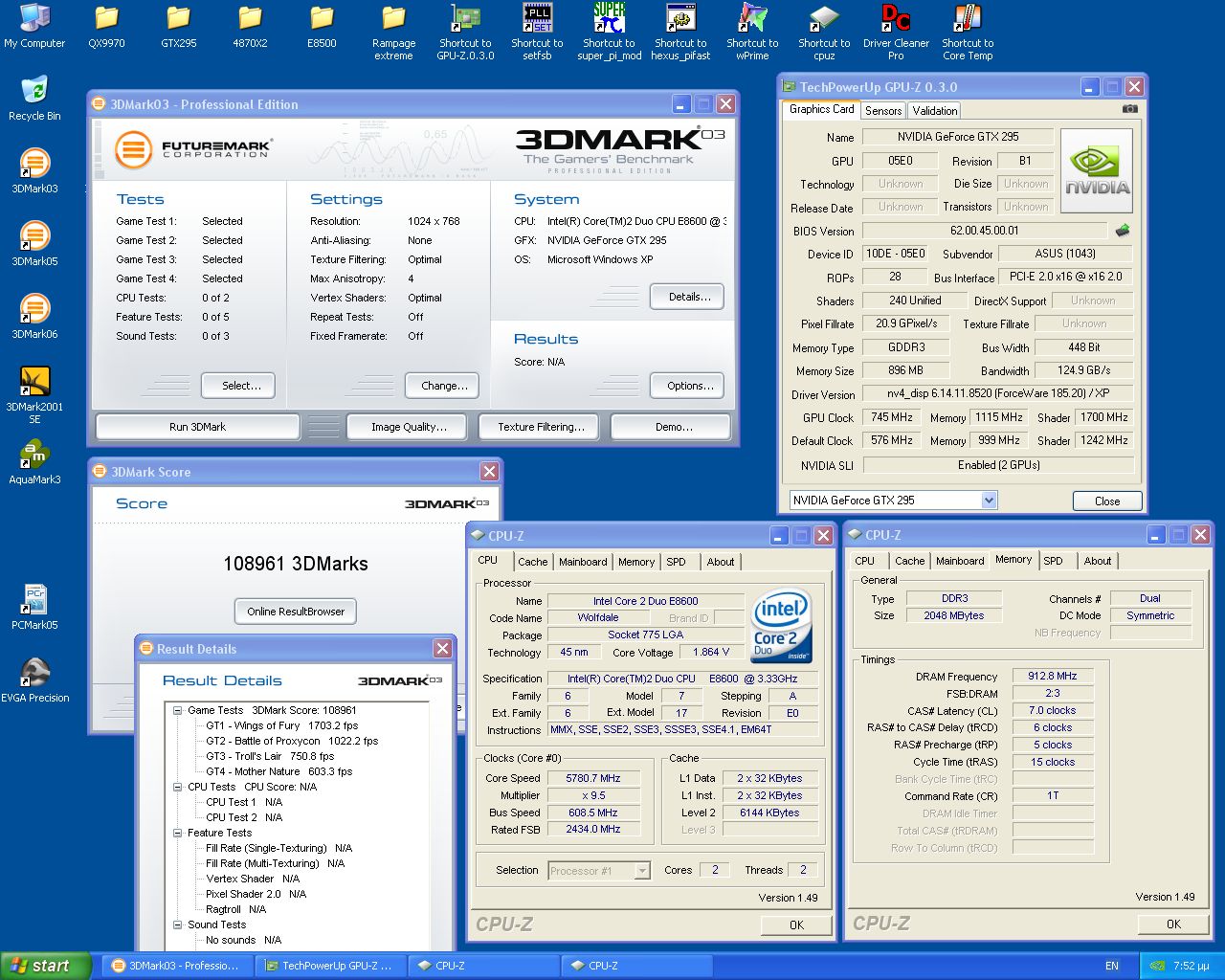Switch to TechPowerUp GPU-Z taskbar item
Screen dimensions: 1225x980
point(330,966)
